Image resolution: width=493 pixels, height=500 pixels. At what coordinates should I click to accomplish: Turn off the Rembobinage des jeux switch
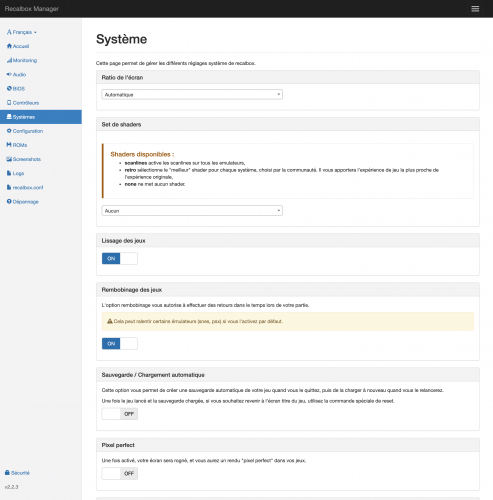(120, 344)
